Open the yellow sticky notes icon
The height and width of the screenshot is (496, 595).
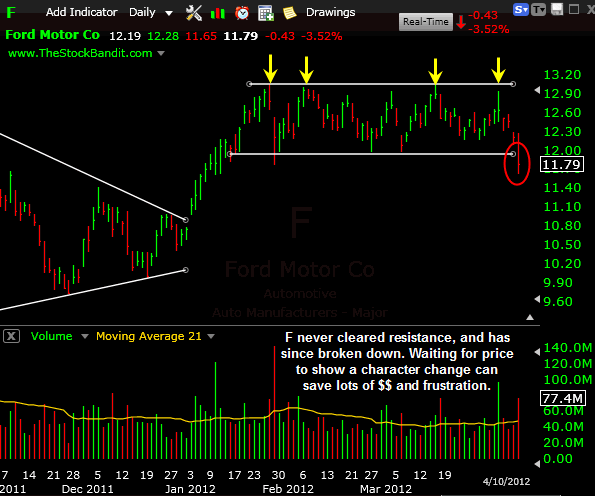[290, 13]
